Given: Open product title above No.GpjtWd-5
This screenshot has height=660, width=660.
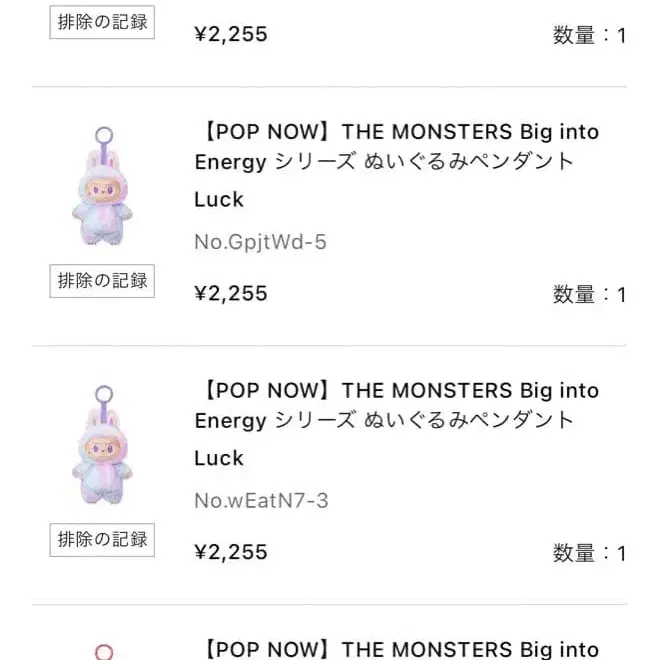Looking at the screenshot, I should point(397,147).
